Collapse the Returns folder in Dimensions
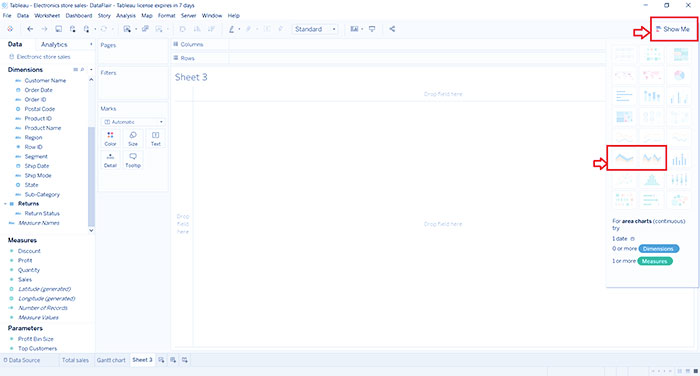700x376 pixels. point(5,204)
